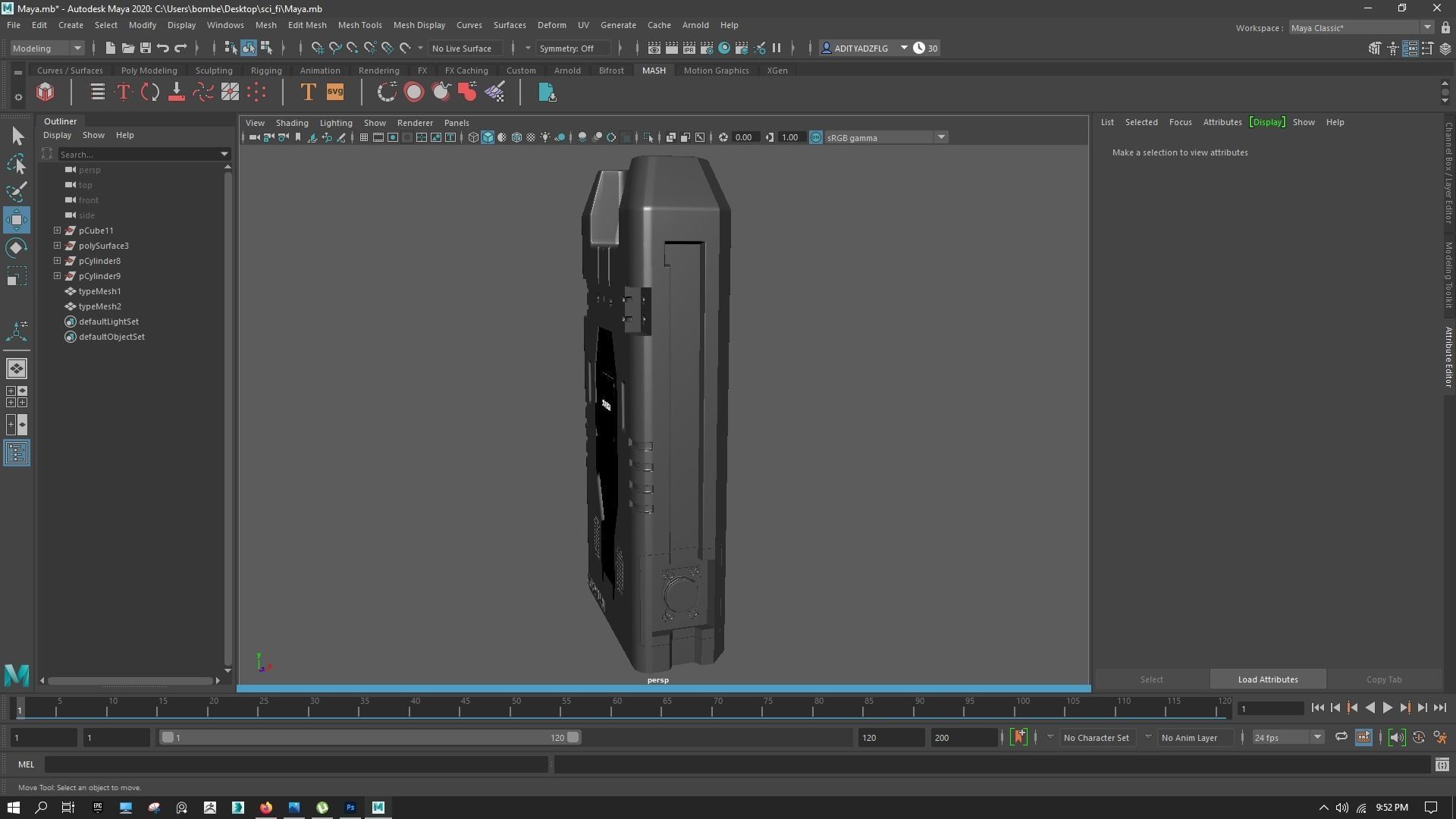Click the playback range slider bar
The width and height of the screenshot is (1456, 819).
370,737
